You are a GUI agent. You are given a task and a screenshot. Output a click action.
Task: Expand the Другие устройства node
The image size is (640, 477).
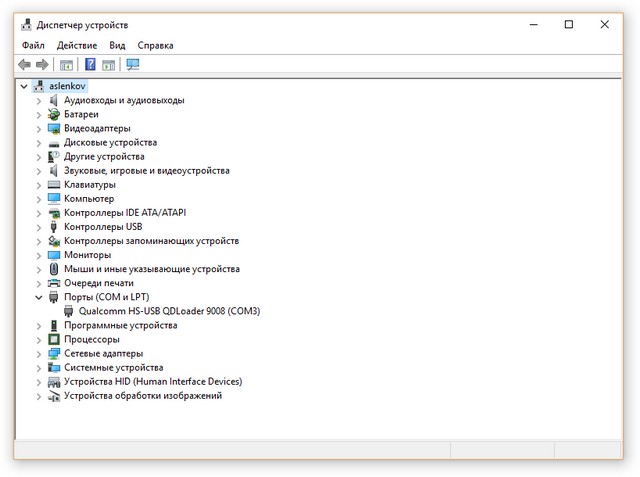tap(39, 157)
